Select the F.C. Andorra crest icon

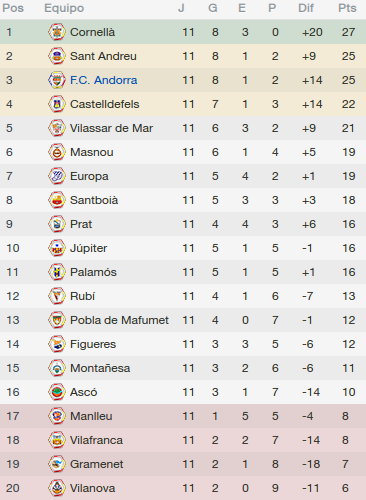coord(57,80)
